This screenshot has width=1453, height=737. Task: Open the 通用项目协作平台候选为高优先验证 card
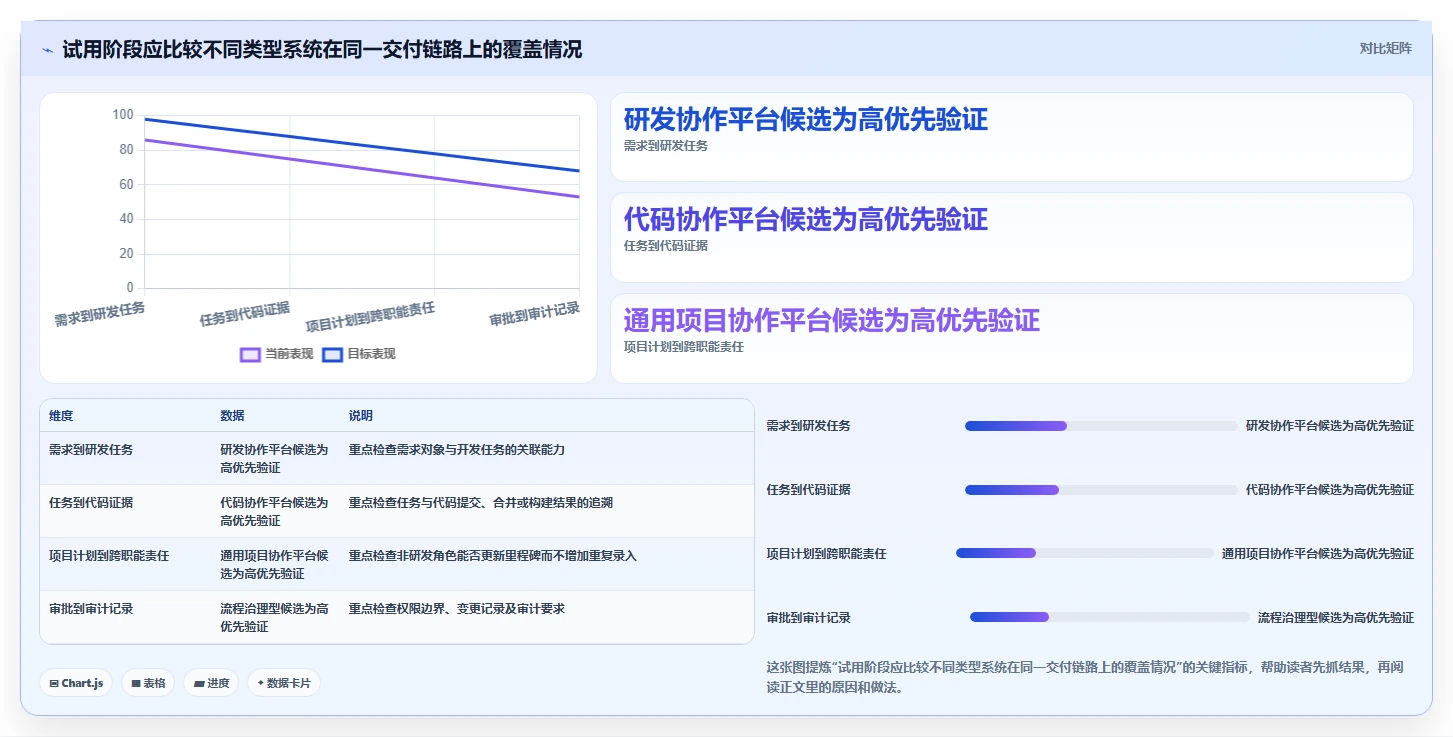(x=1011, y=338)
